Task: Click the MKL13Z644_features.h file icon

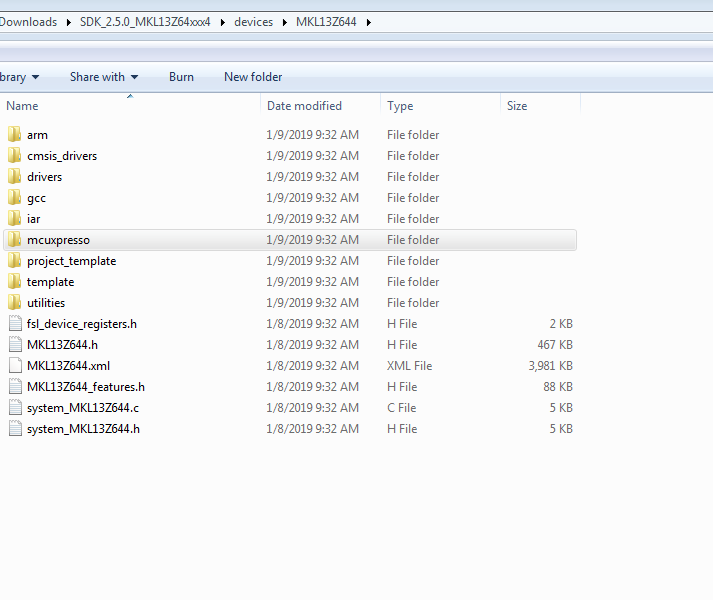Action: [x=15, y=386]
